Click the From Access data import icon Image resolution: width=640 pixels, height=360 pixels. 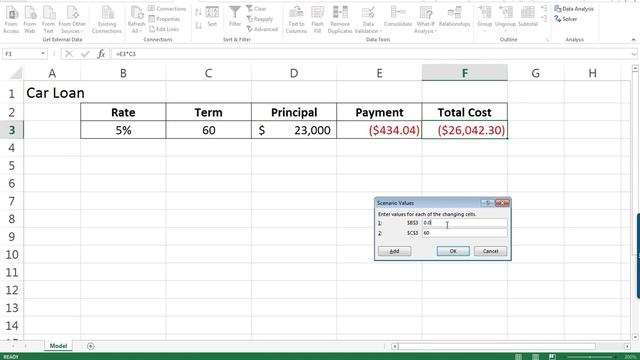tap(11, 20)
